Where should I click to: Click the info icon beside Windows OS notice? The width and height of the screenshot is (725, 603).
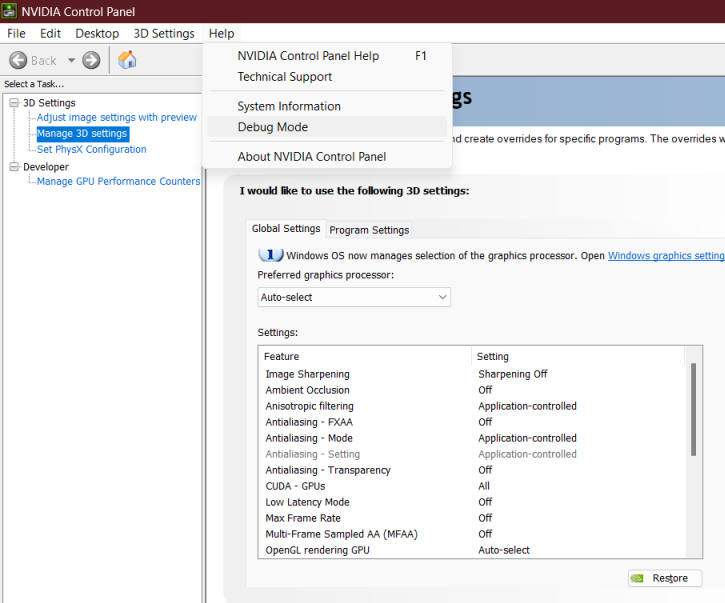point(270,255)
